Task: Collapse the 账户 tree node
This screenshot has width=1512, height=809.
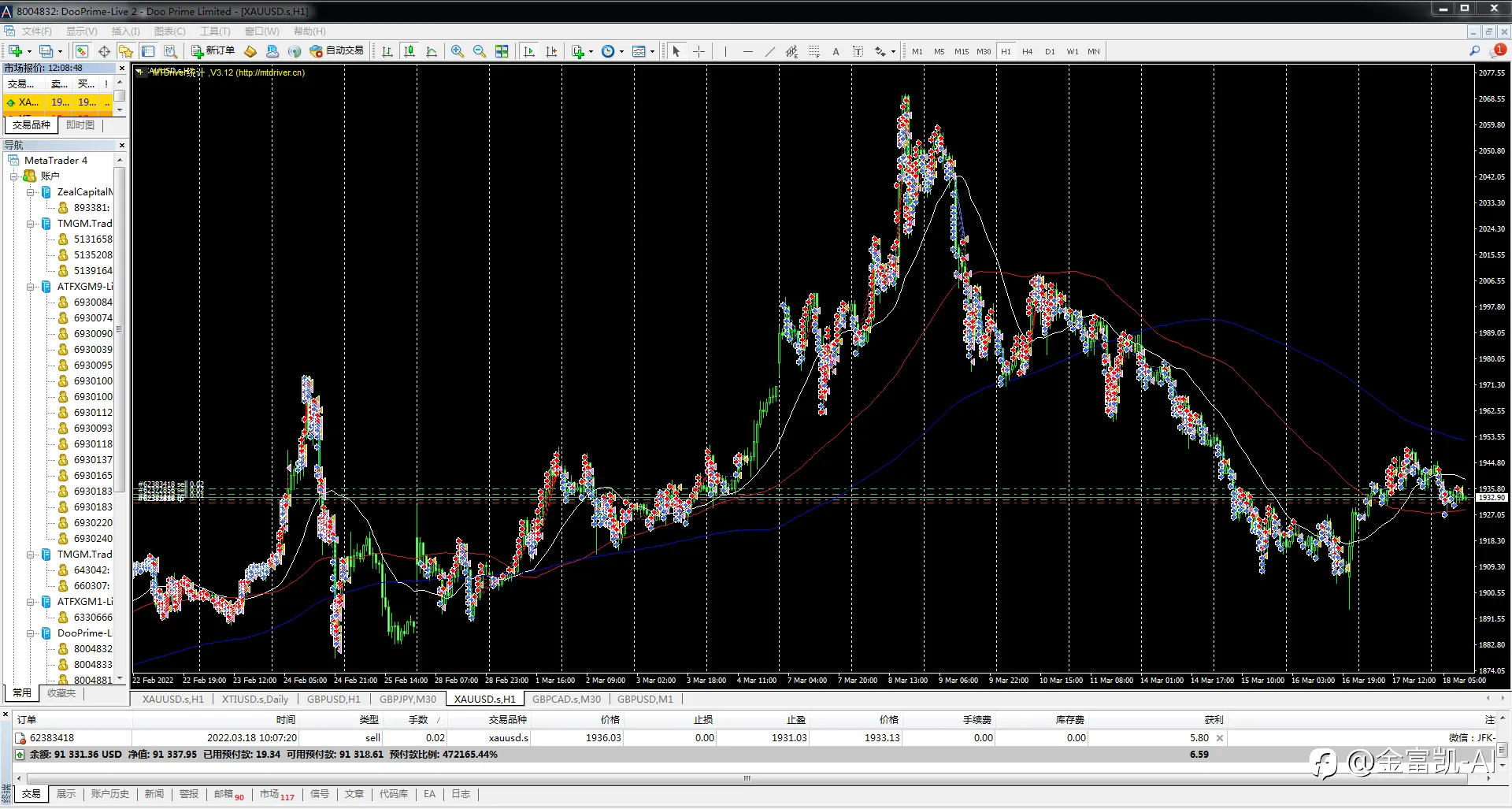Action: (x=13, y=176)
